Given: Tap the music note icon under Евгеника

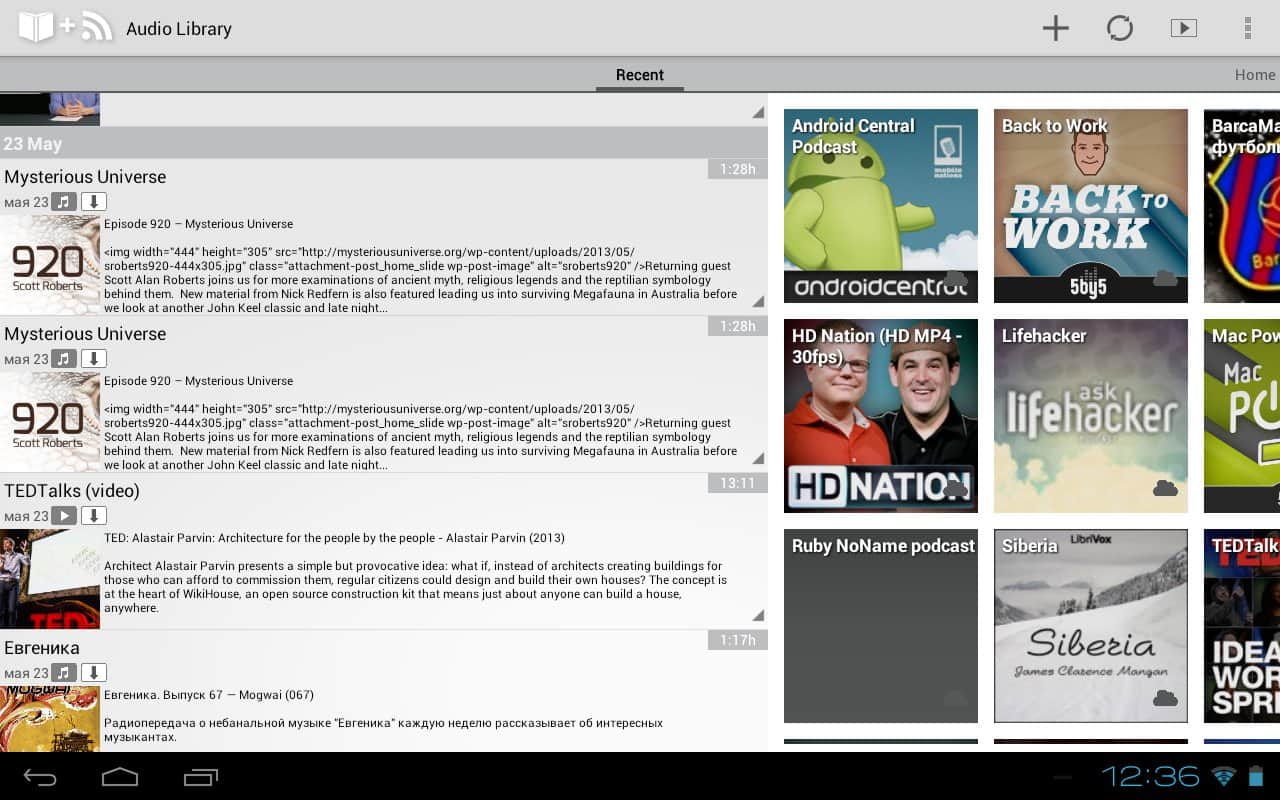Looking at the screenshot, I should point(64,673).
